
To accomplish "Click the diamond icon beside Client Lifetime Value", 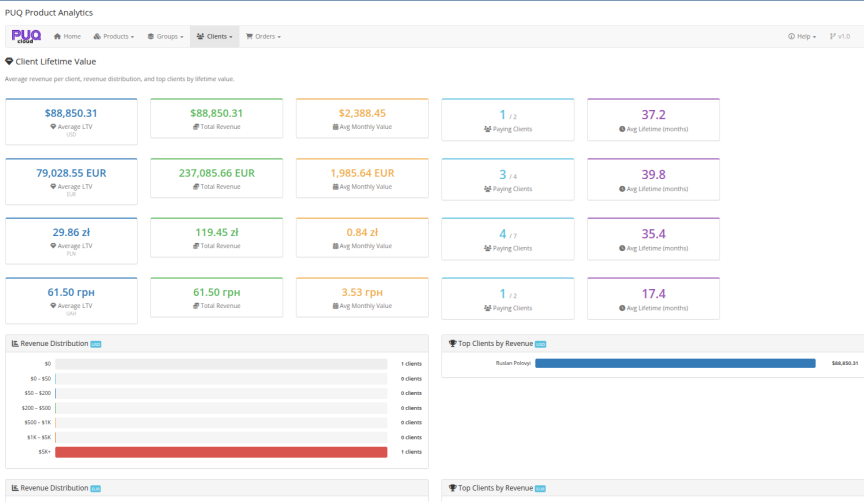I will 9,61.
